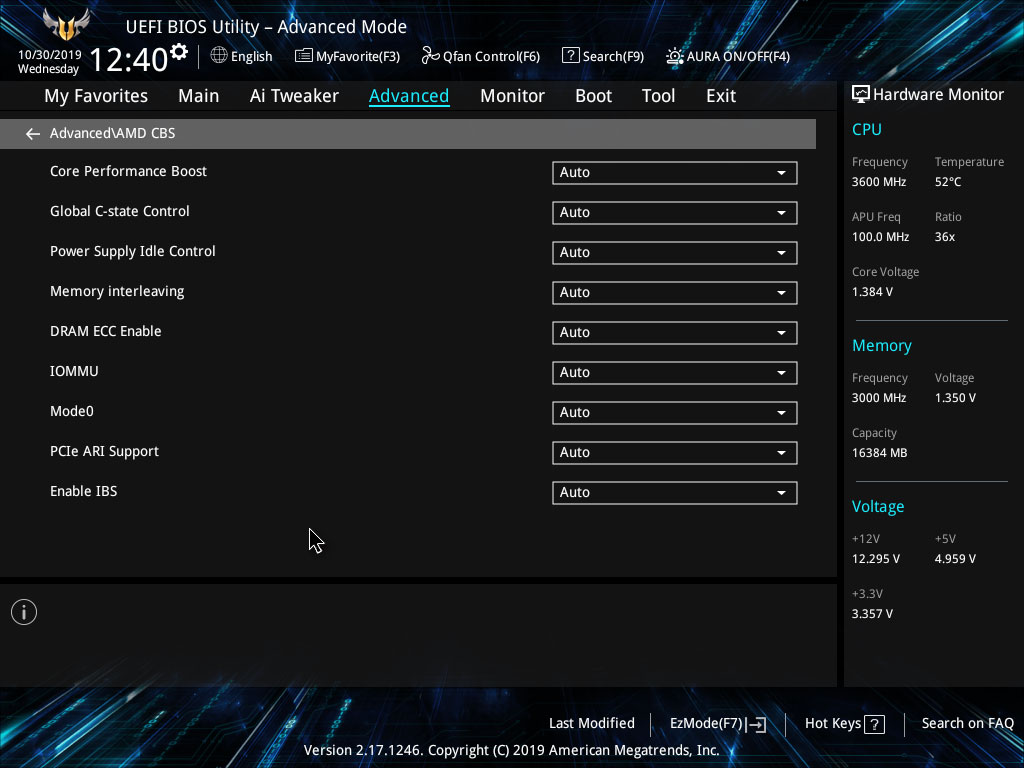1024x768 pixels.
Task: Switch to EzMode(F7) label
Action: pyautogui.click(x=706, y=724)
